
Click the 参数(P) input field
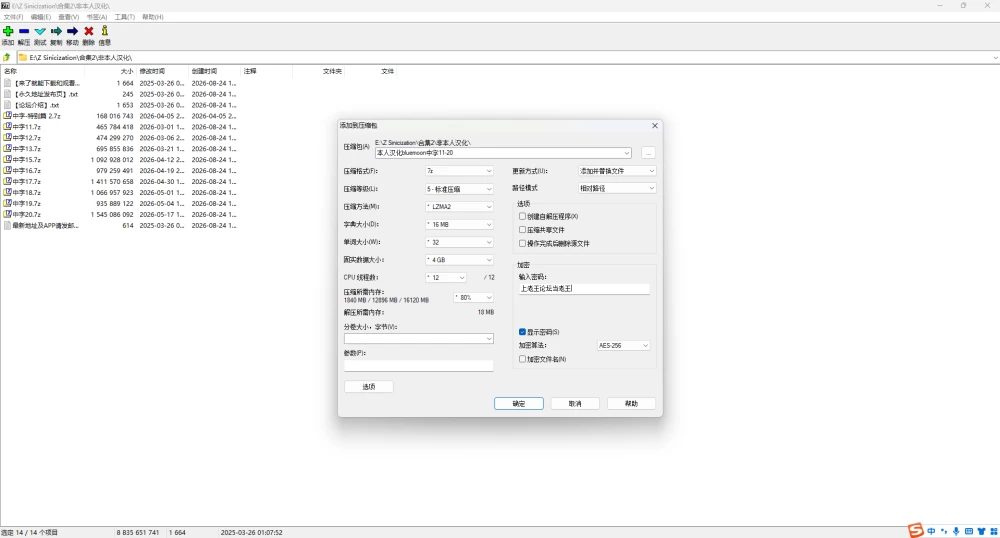tap(418, 365)
